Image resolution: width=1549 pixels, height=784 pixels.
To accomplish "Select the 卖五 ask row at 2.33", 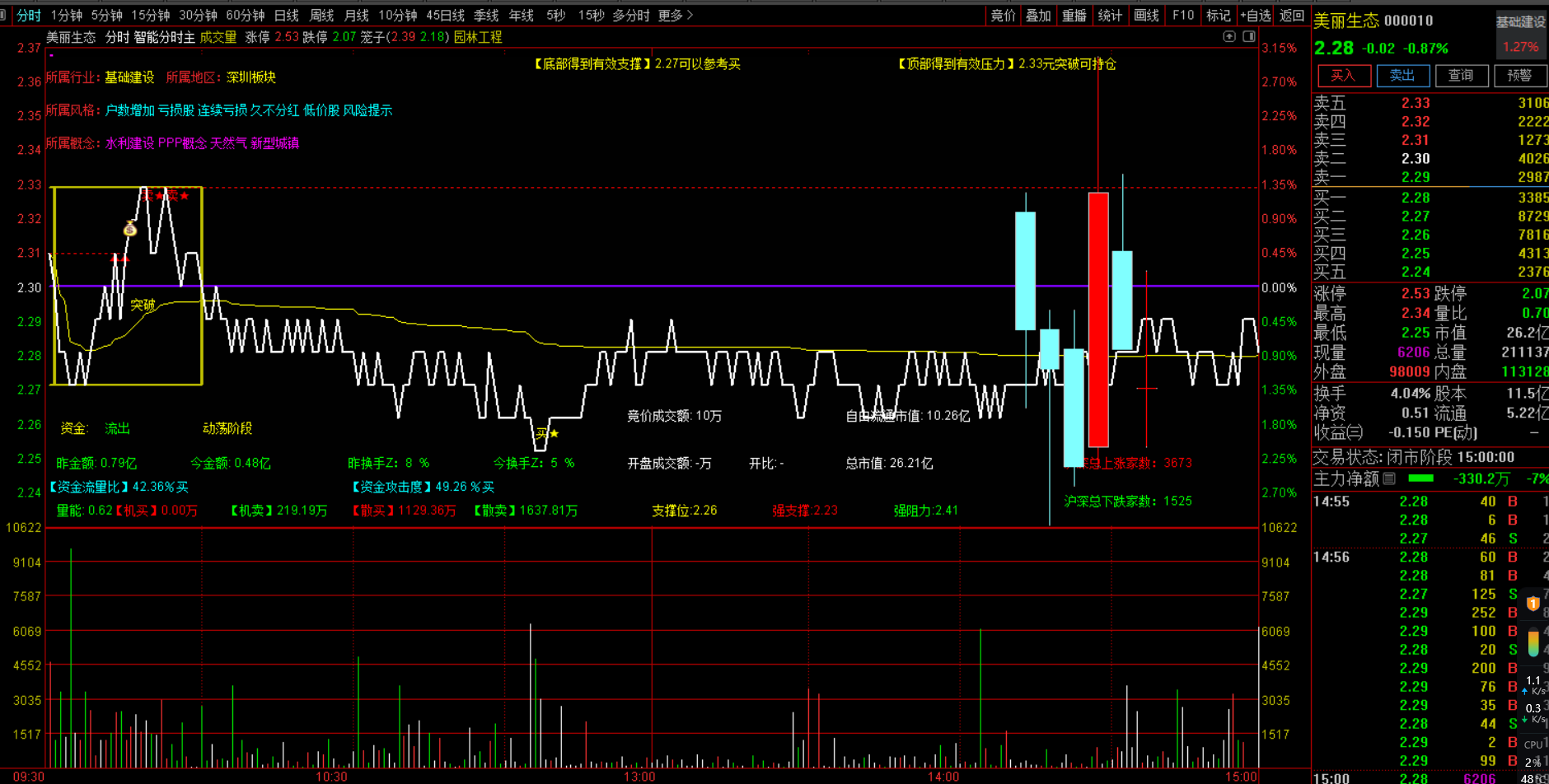I will 1430,103.
